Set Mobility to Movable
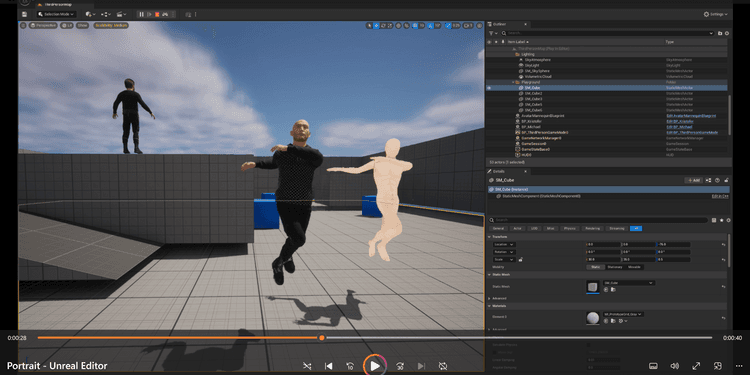The height and width of the screenshot is (375, 750). pyautogui.click(x=634, y=267)
